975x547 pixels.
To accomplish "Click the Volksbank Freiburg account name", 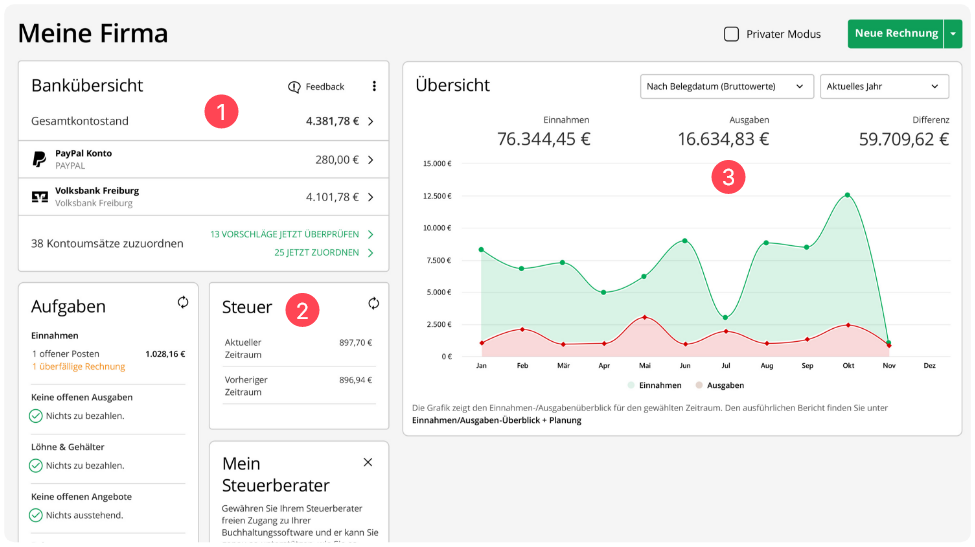I will point(97,191).
